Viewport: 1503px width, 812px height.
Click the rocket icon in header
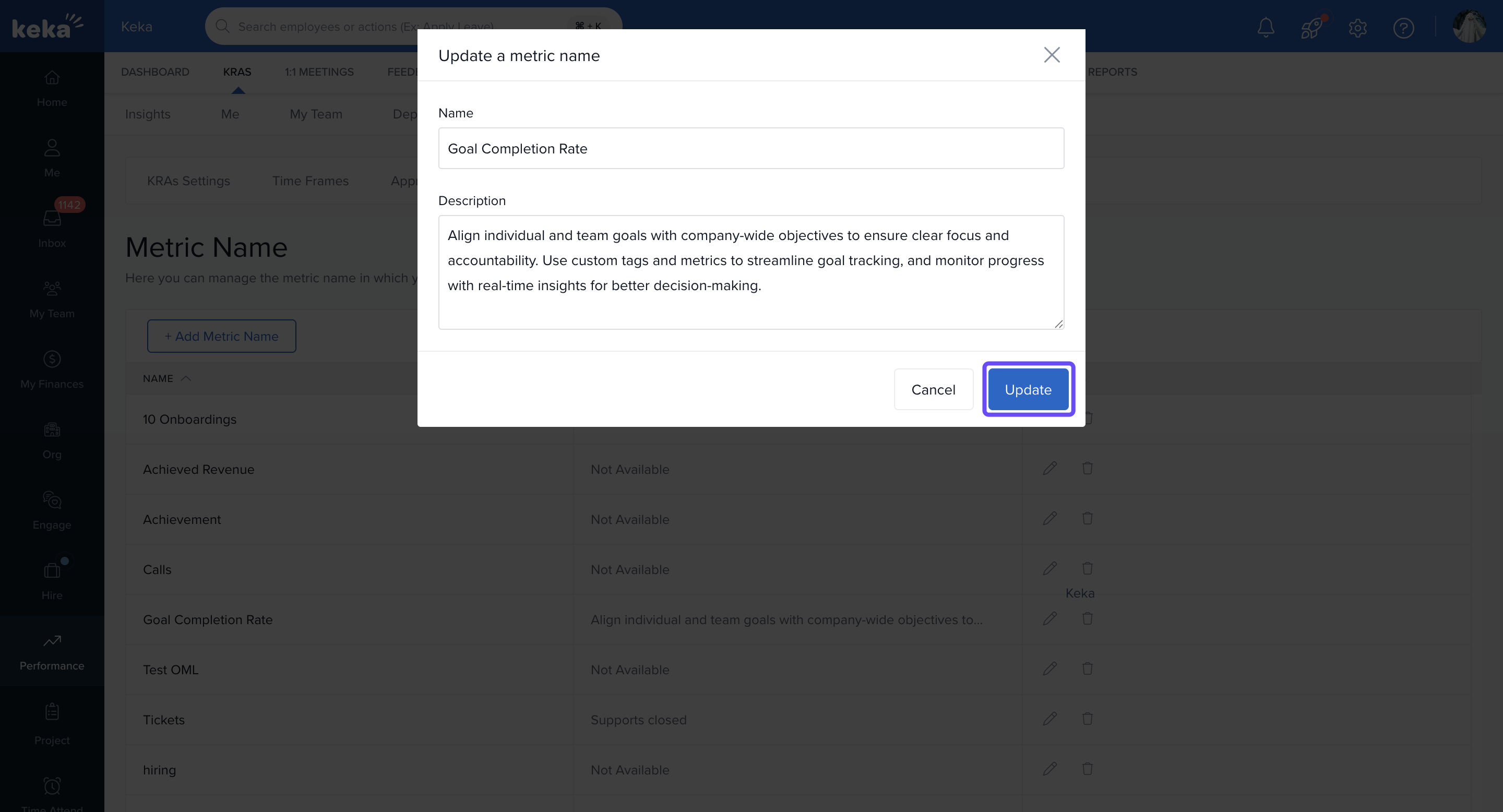[1311, 28]
